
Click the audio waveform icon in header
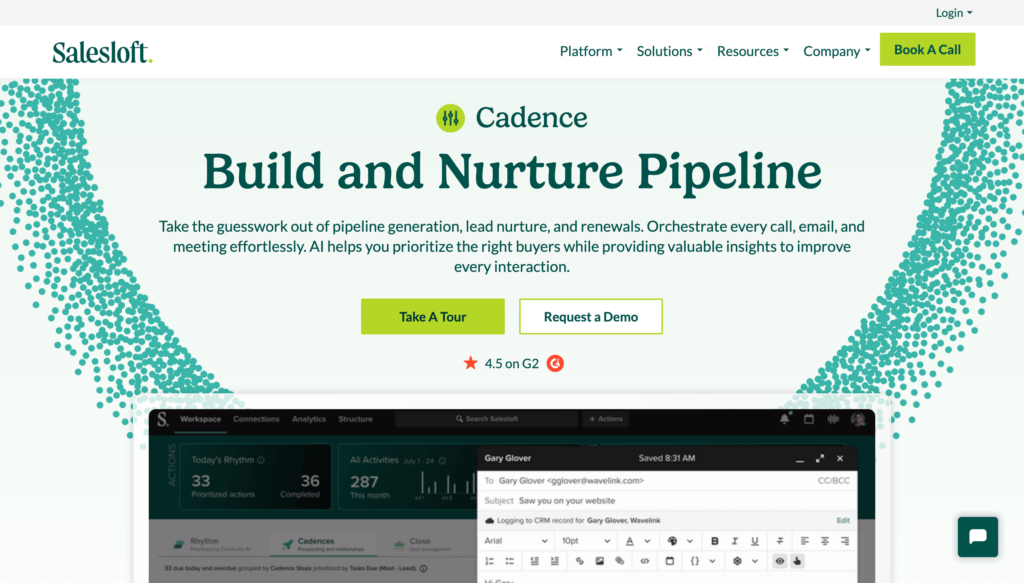pyautogui.click(x=833, y=419)
